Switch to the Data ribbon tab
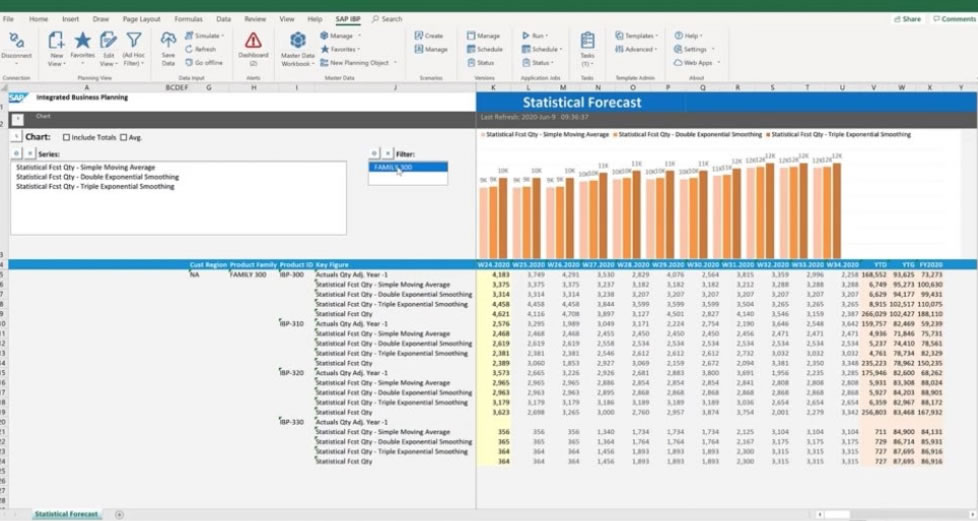The image size is (978, 521). 223,19
